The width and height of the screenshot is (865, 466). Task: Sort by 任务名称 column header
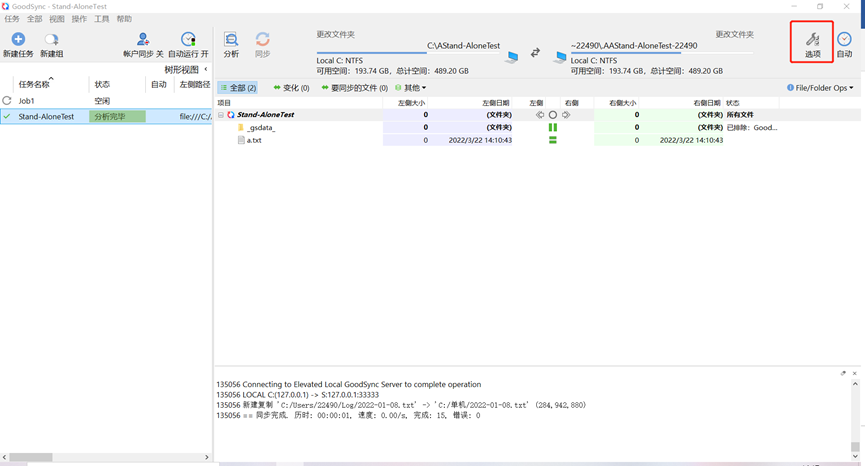point(34,84)
